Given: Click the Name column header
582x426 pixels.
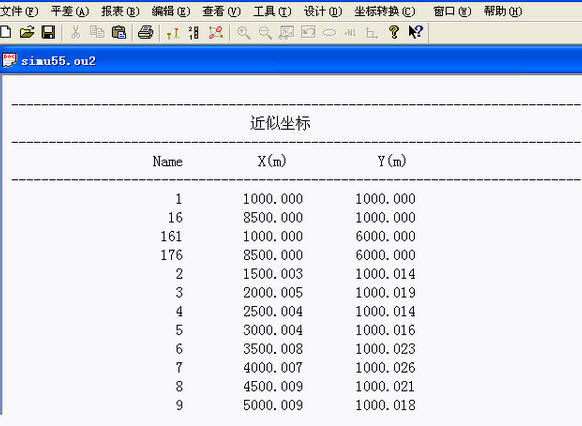Looking at the screenshot, I should [x=167, y=161].
